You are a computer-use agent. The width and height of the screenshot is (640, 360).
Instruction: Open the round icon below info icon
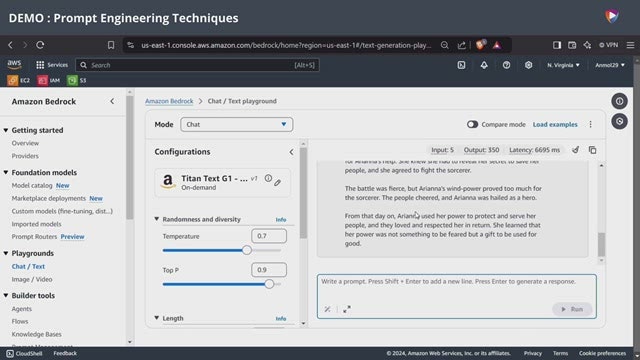(619, 121)
